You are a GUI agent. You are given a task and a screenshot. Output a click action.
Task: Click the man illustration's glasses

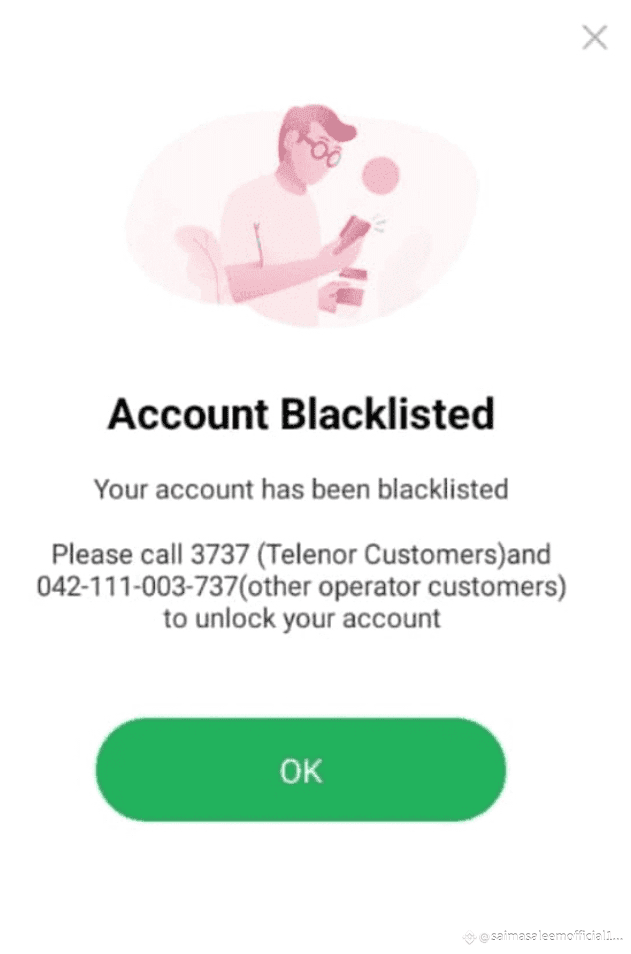click(323, 150)
